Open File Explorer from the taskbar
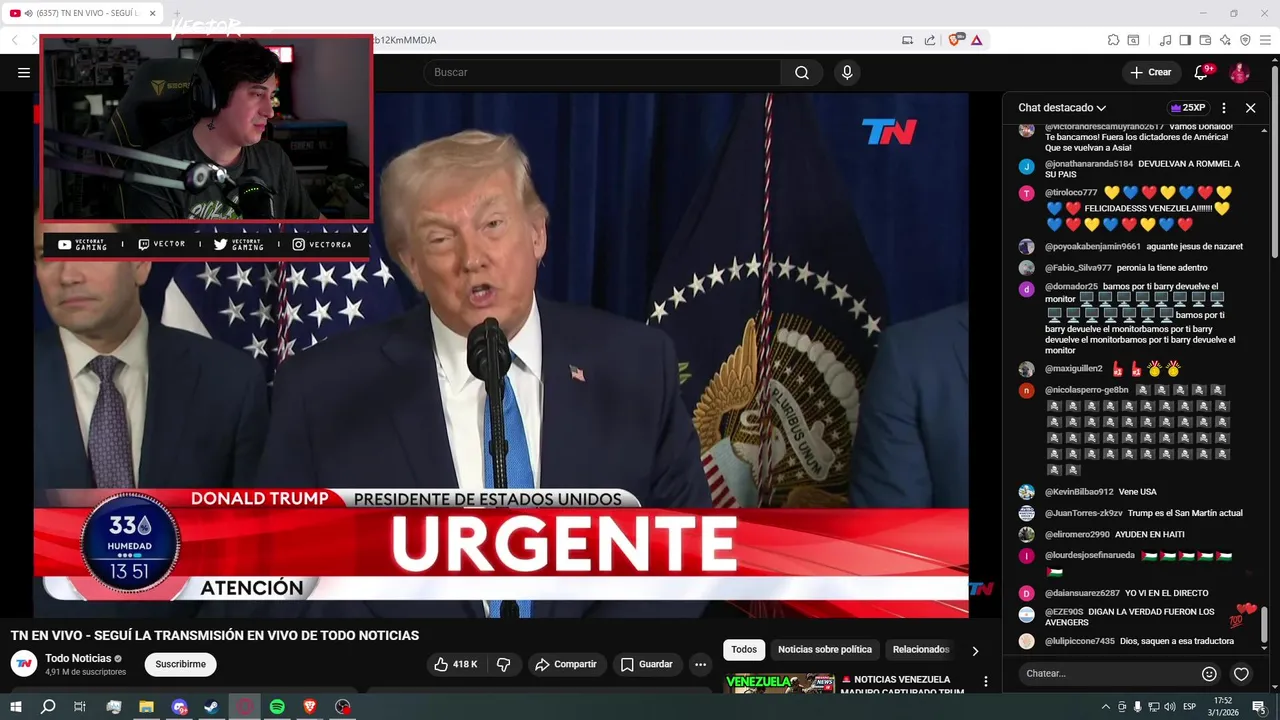This screenshot has height=720, width=1280. (x=146, y=707)
